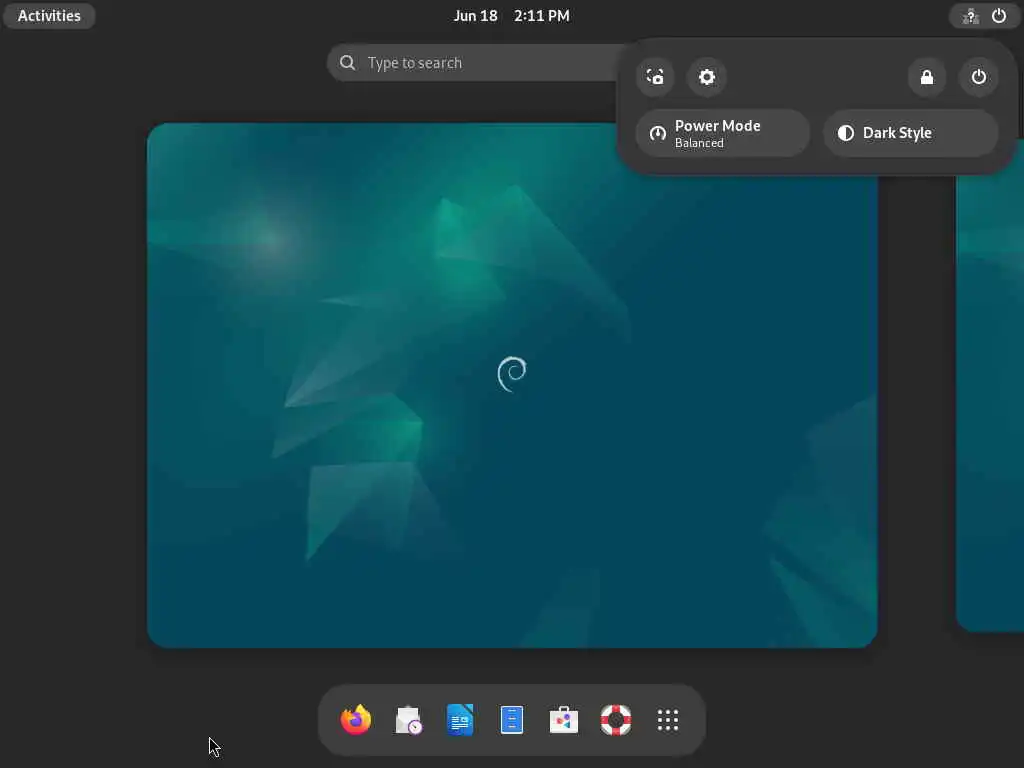Take a screenshot from quick settings
The image size is (1024, 768).
click(655, 77)
